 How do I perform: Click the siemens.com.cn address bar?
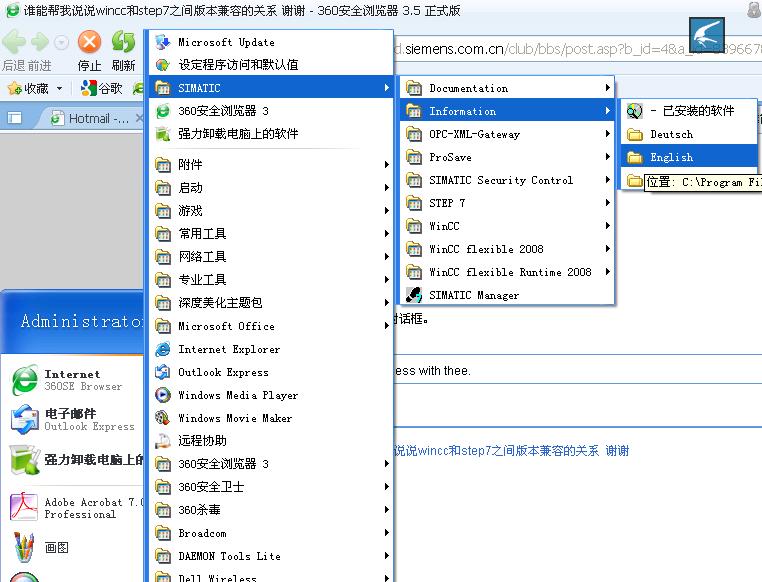tap(578, 49)
